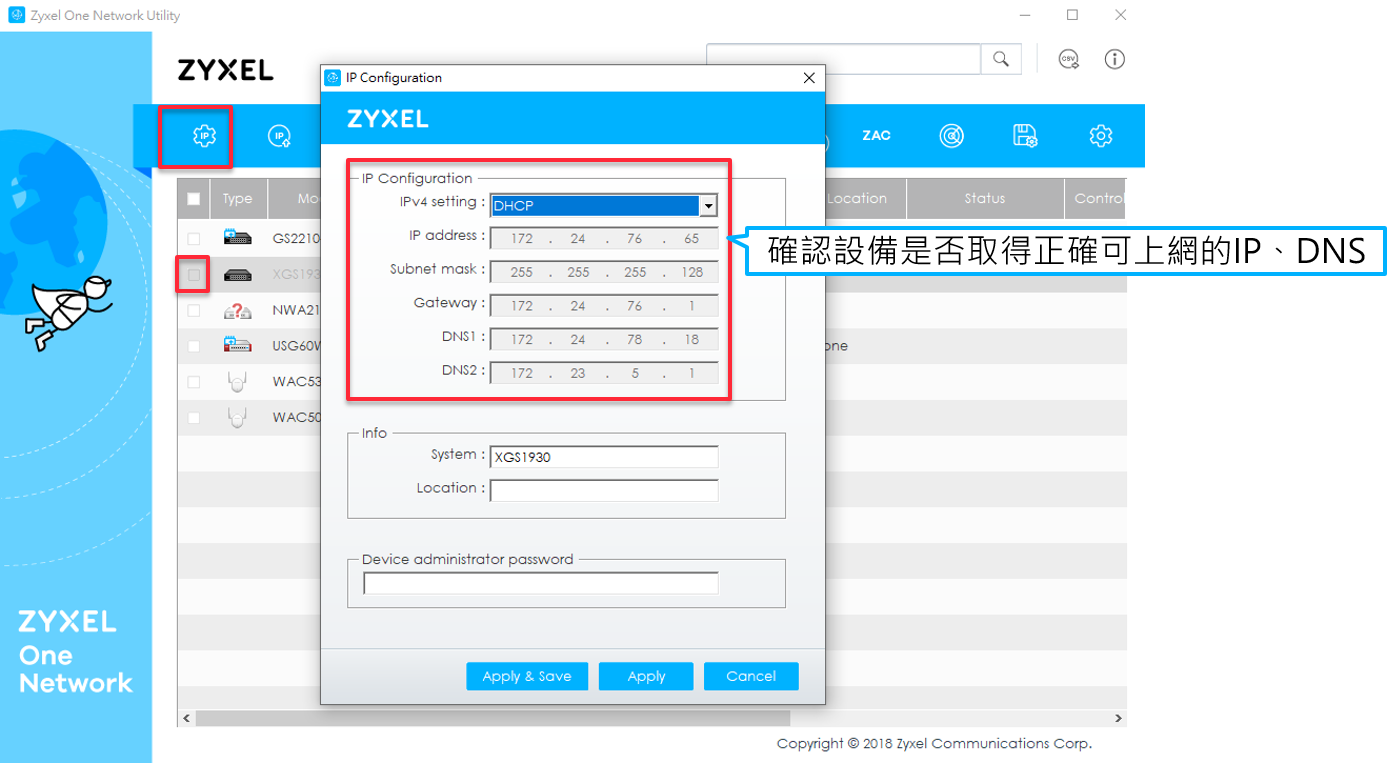
Task: Open the information (i) icon
Action: (1115, 59)
